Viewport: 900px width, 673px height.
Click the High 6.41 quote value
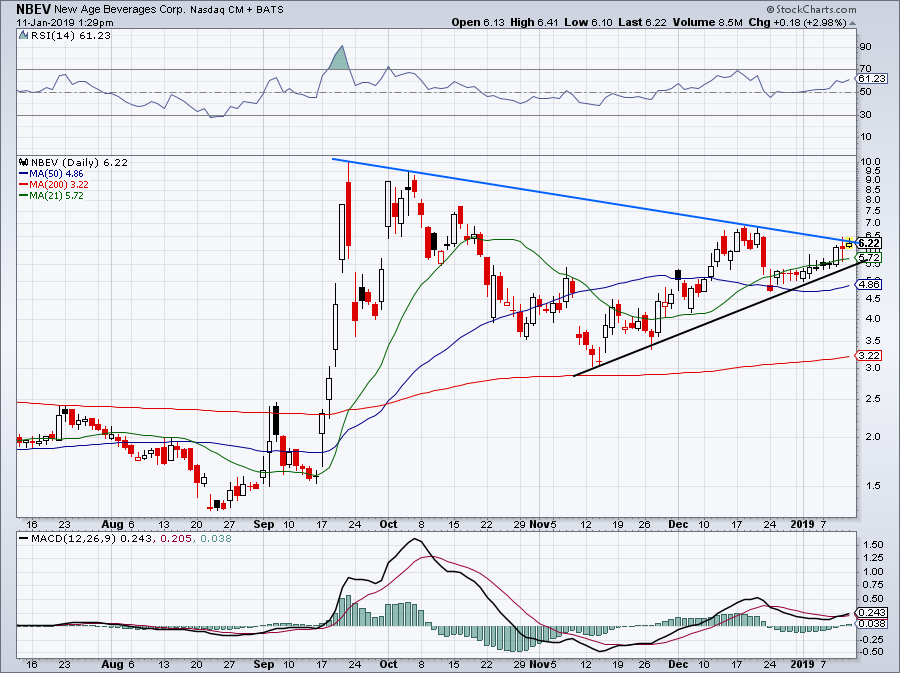534,22
